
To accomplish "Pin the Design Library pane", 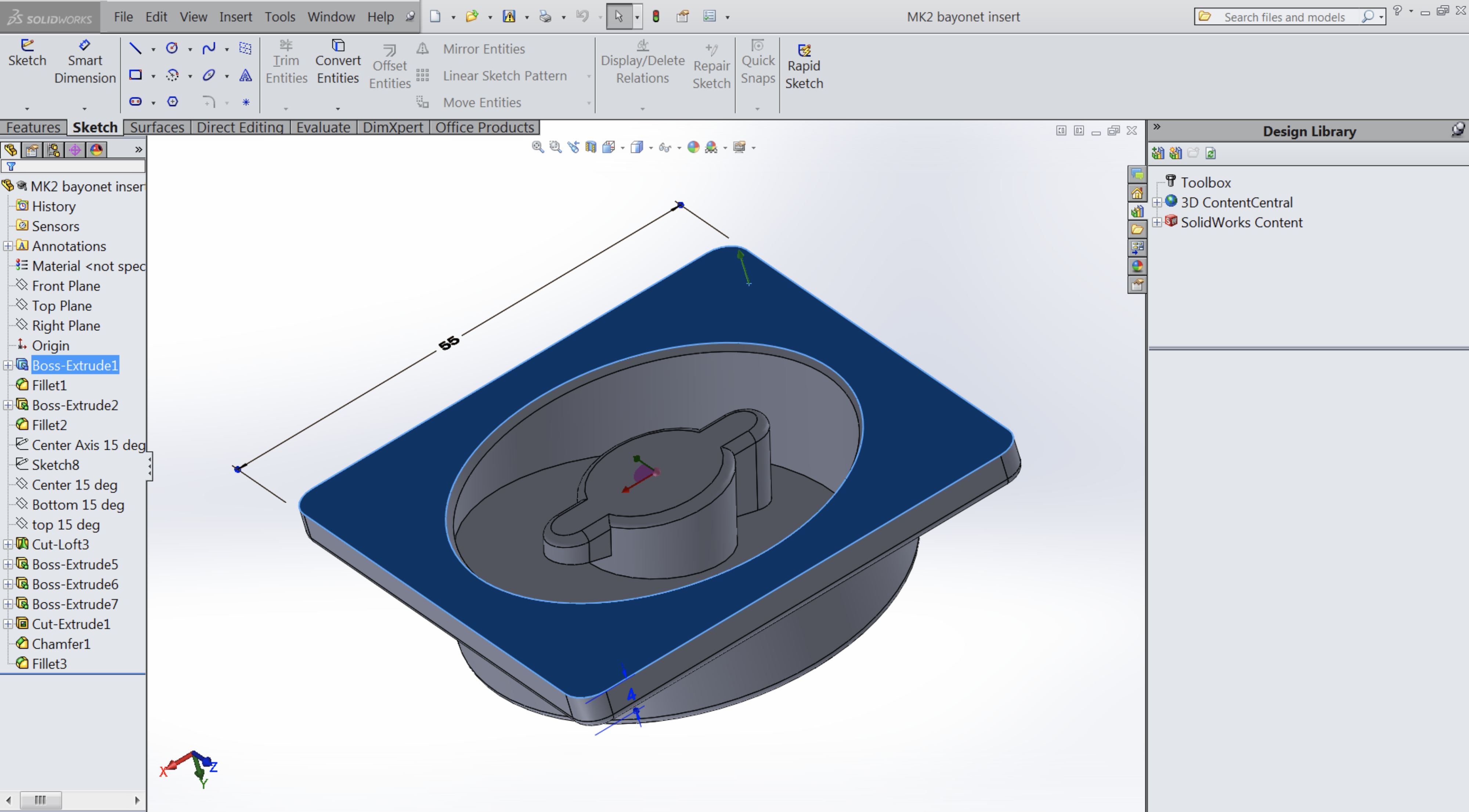I will [x=1458, y=130].
